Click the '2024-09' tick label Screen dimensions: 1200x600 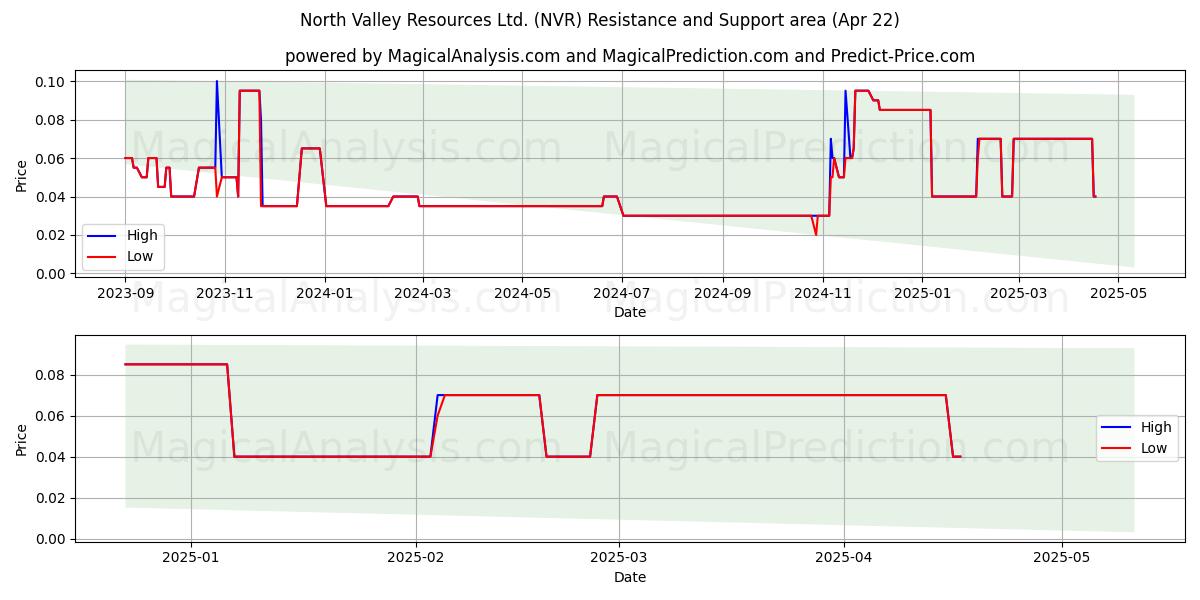point(722,293)
